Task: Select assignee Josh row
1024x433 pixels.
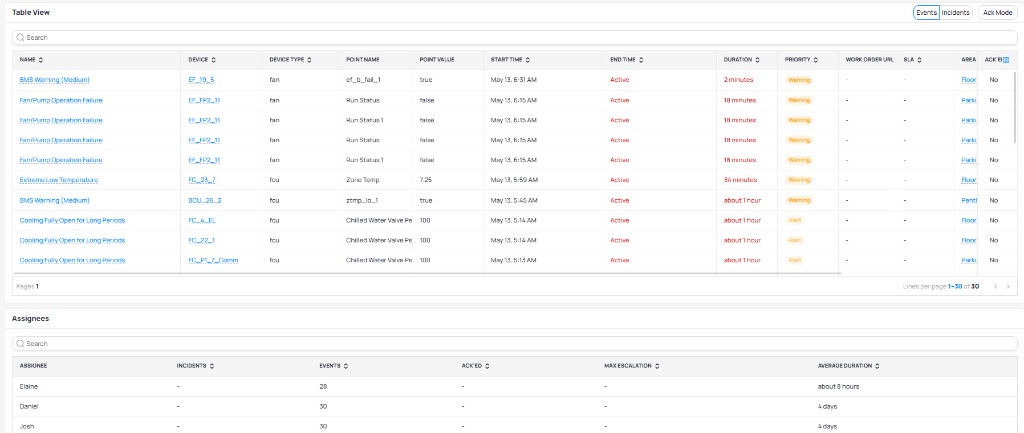Action: pyautogui.click(x=515, y=426)
